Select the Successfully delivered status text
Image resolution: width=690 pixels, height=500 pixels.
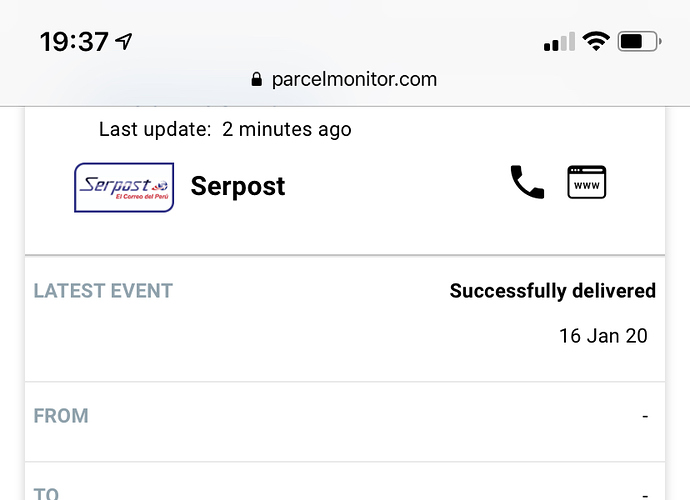pos(553,291)
